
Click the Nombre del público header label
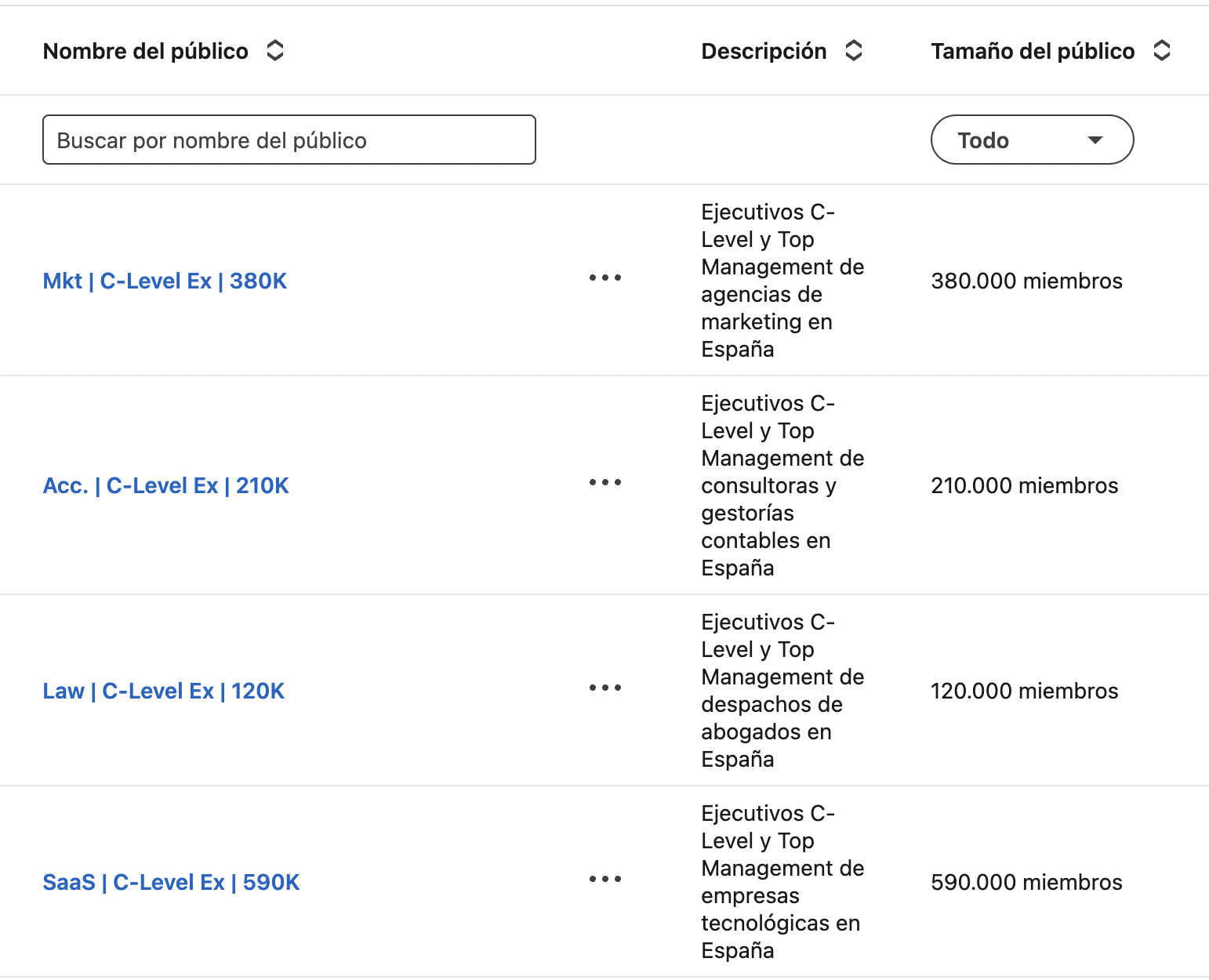145,50
